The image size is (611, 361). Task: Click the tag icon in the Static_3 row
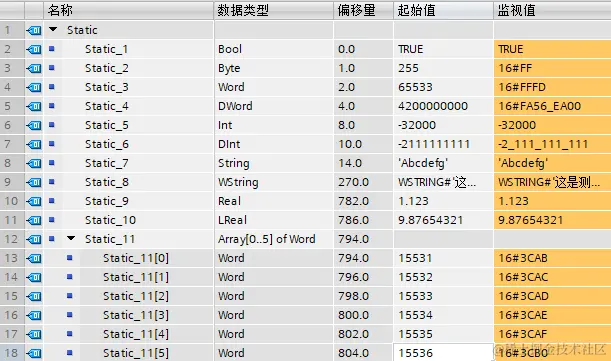coord(34,87)
